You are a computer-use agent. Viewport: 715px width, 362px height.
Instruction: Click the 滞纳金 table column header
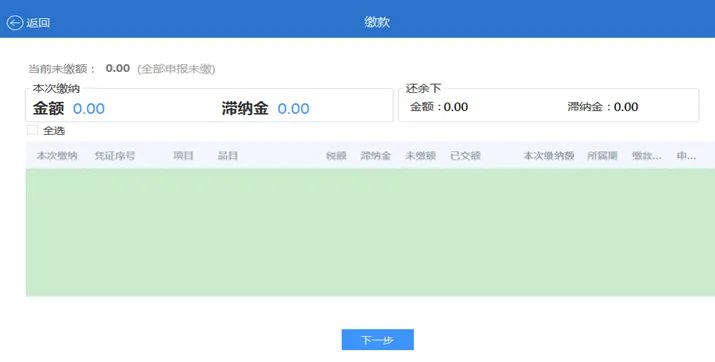[x=376, y=155]
